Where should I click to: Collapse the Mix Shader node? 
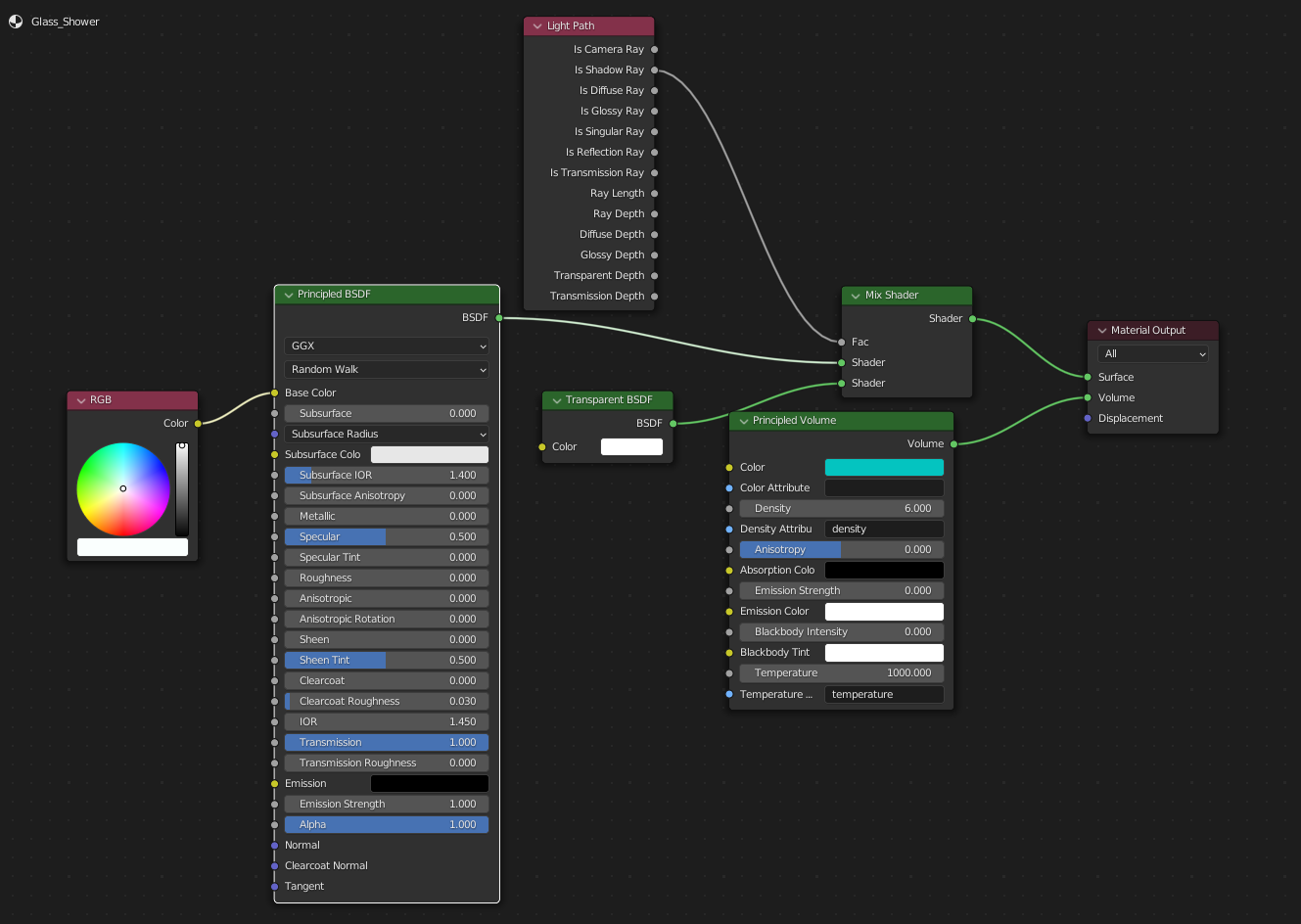point(856,296)
